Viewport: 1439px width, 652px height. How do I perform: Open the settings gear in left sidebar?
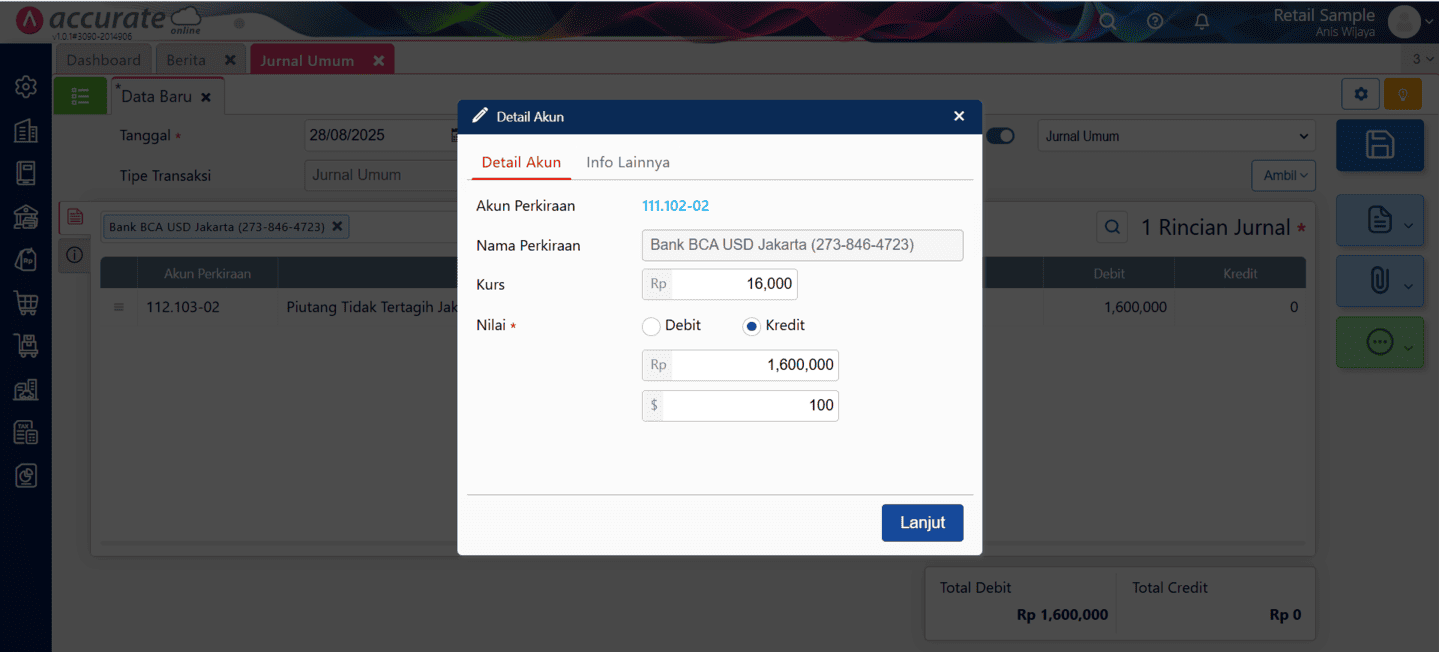26,87
